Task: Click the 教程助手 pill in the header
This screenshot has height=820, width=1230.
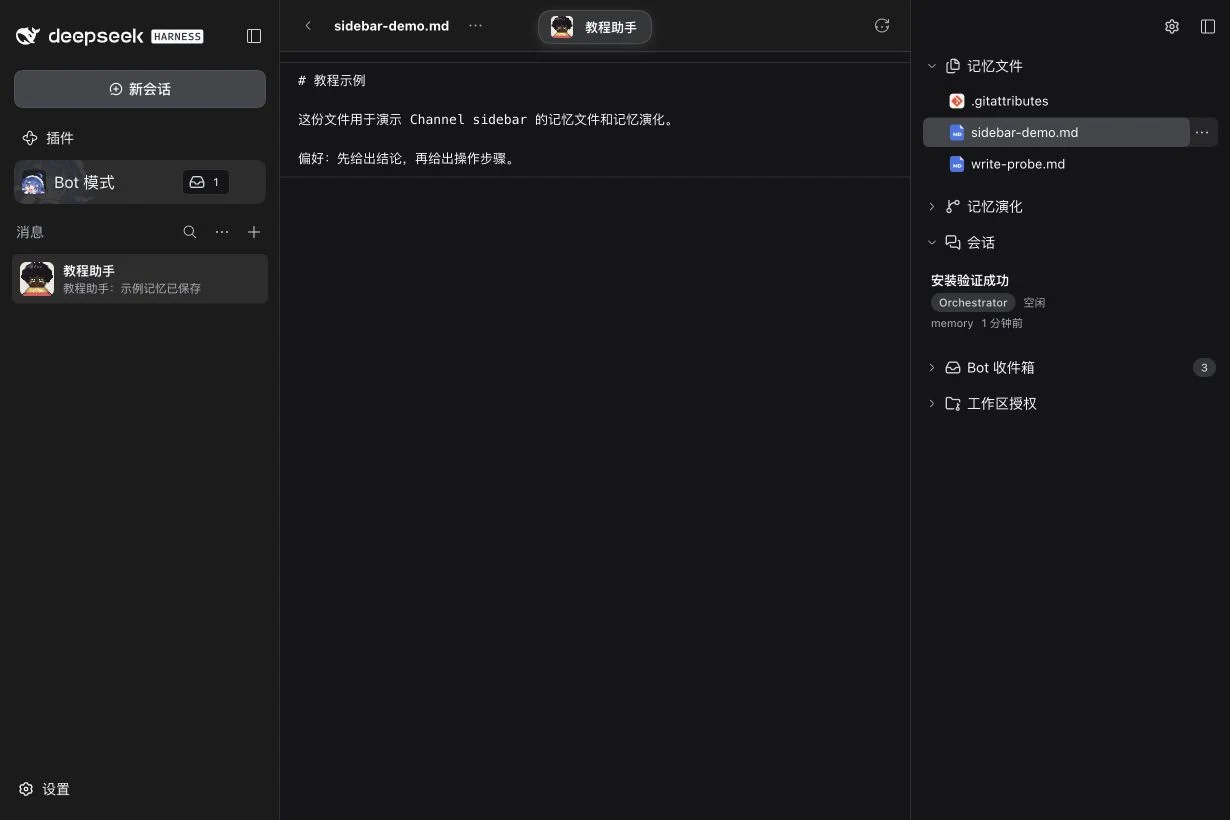Action: (x=595, y=27)
